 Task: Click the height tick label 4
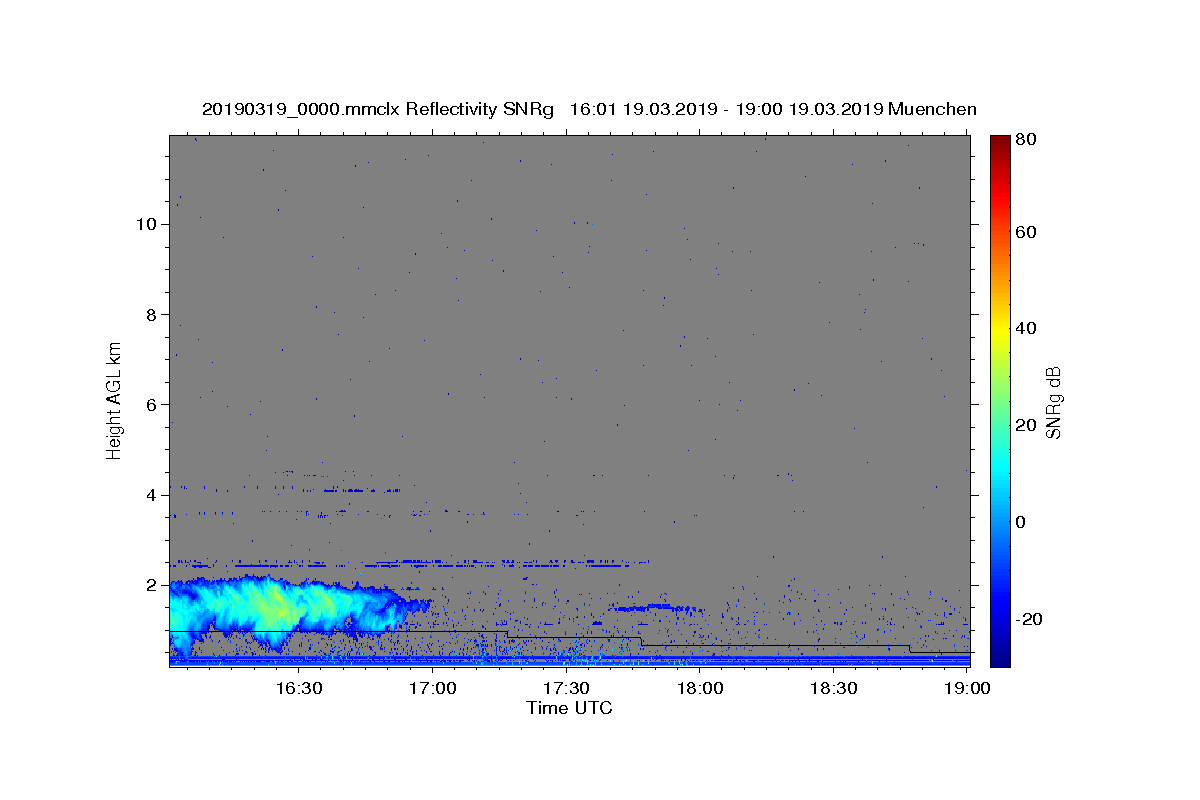(x=149, y=494)
